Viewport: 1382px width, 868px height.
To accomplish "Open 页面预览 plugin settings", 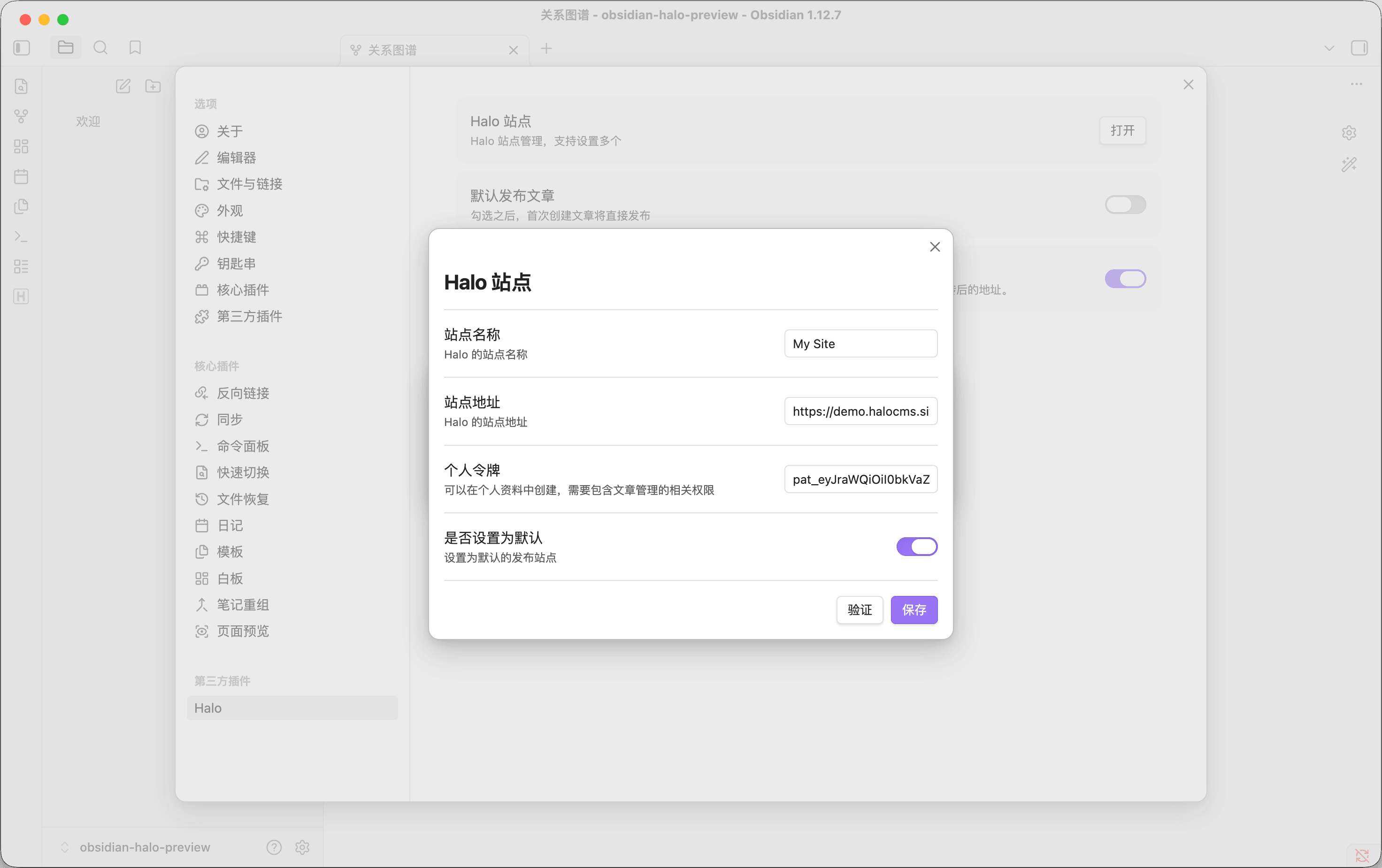I will pos(292,631).
